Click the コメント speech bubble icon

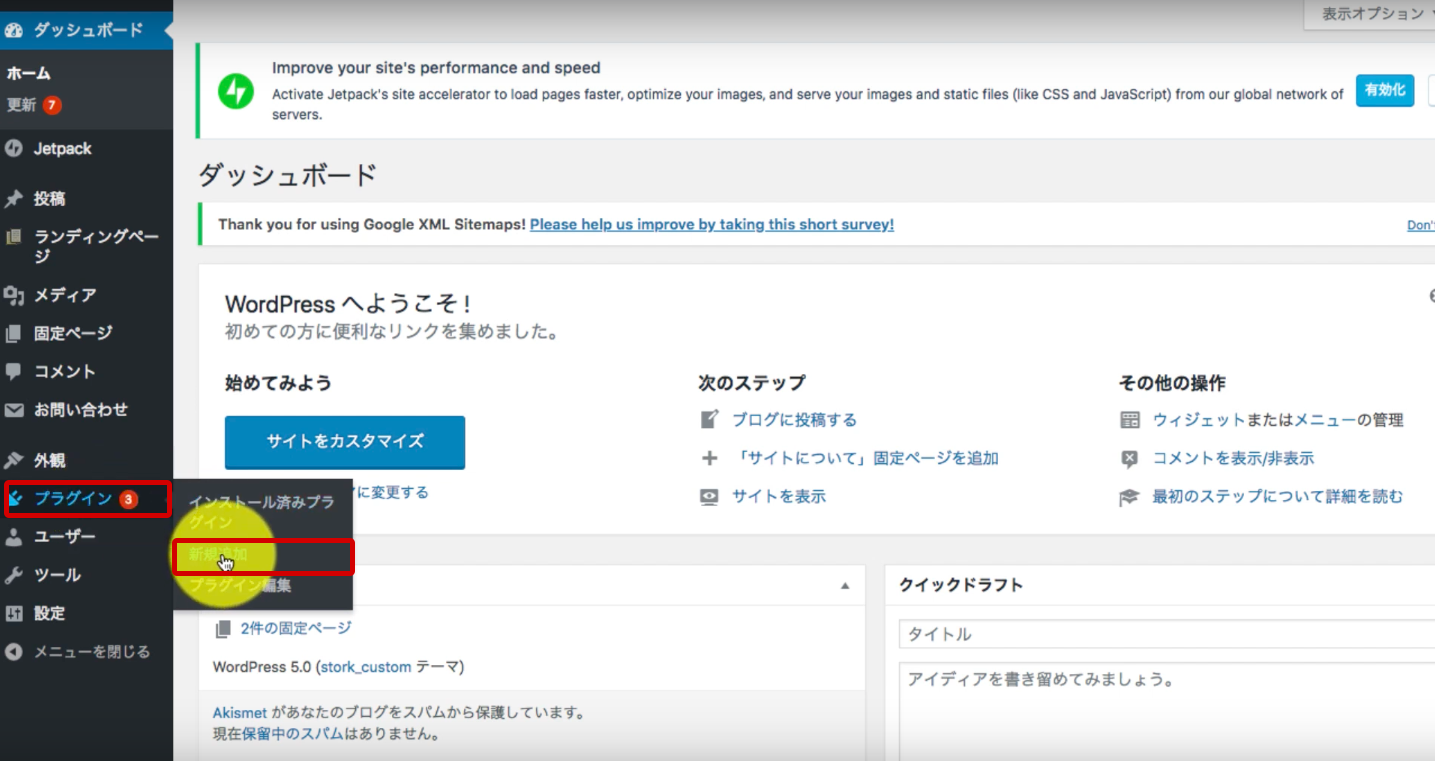14,371
